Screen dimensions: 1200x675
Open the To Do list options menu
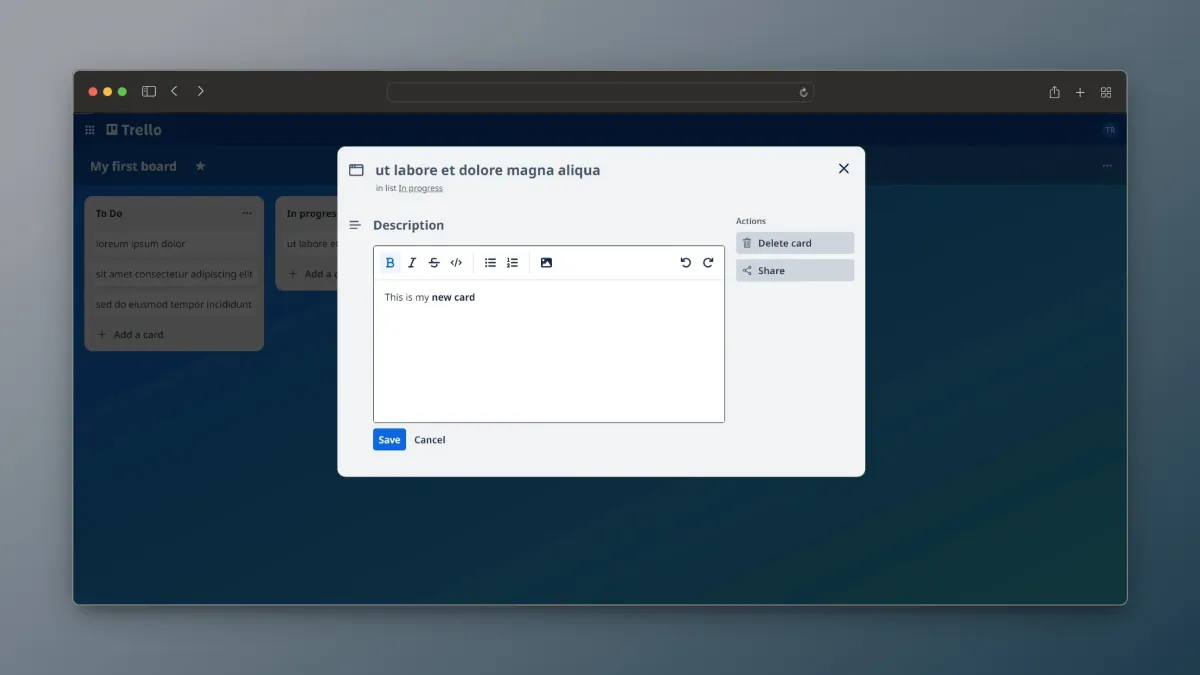pyautogui.click(x=247, y=212)
